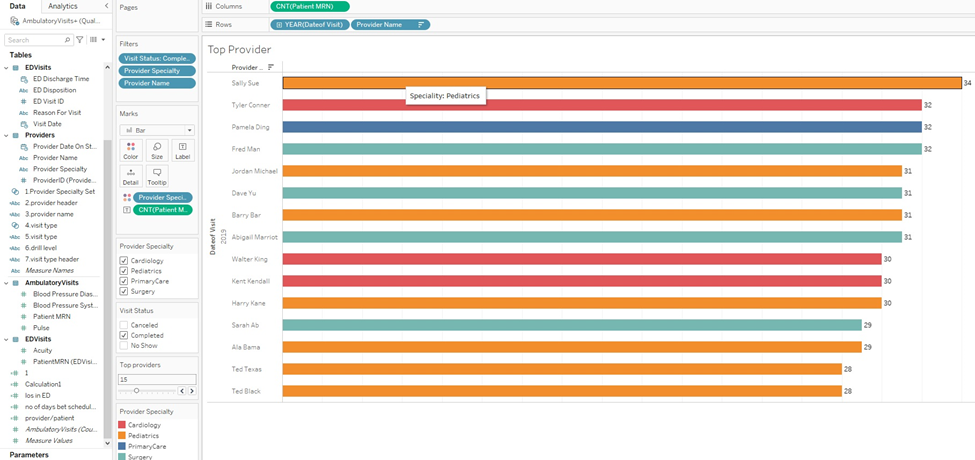Collapse the Data pane with the arrow icon

point(106,6)
